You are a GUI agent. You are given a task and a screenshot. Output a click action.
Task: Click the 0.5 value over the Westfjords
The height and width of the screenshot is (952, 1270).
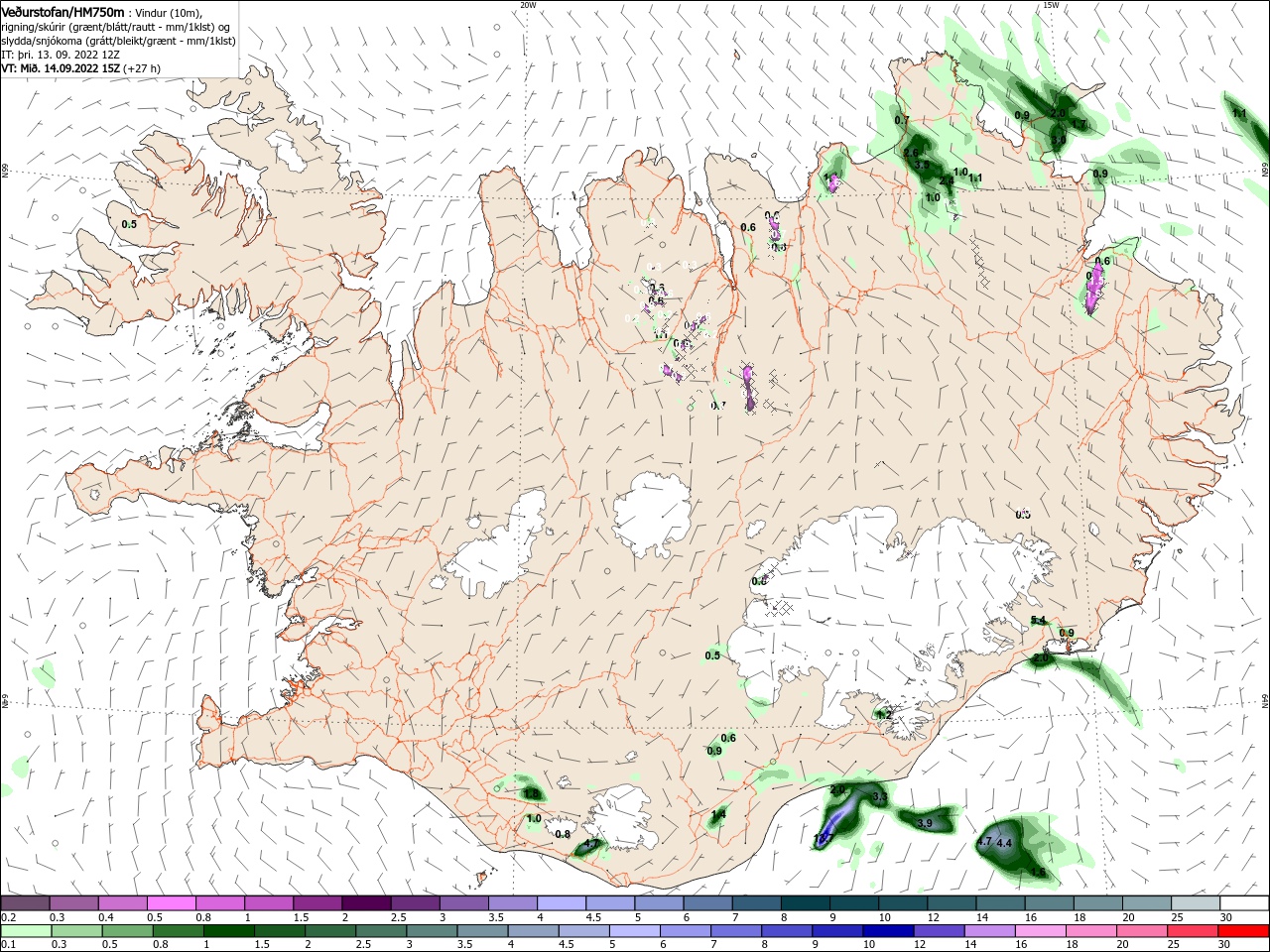pos(129,224)
